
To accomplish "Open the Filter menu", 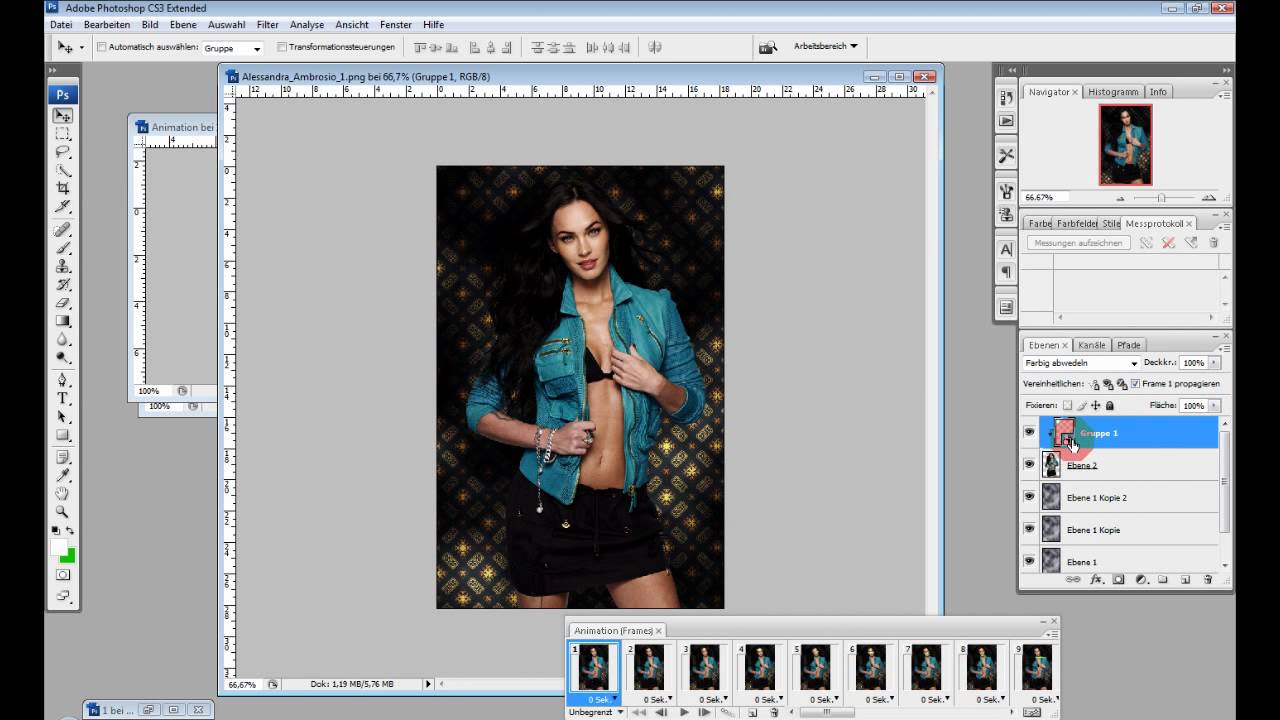I will click(267, 24).
